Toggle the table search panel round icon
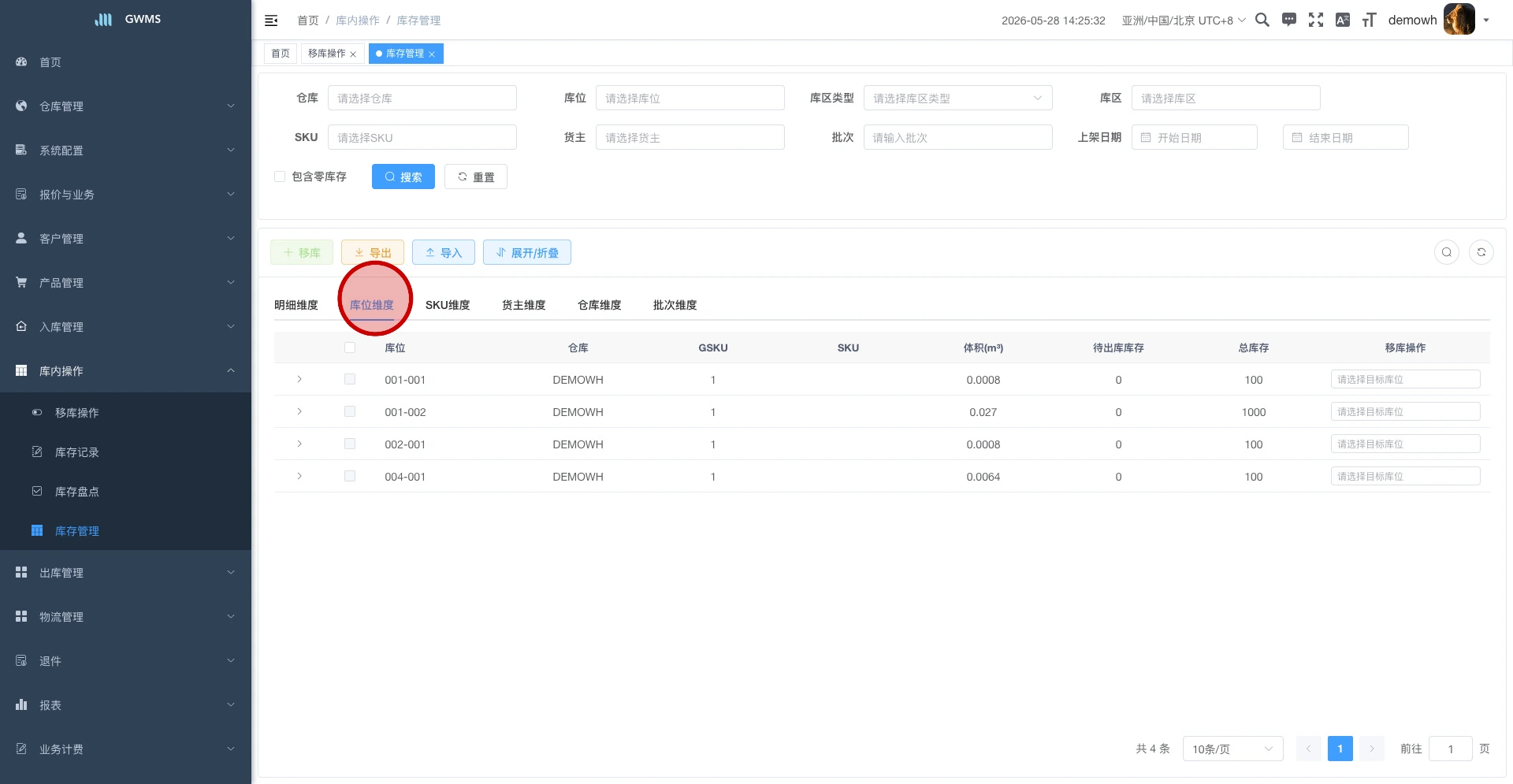The width and height of the screenshot is (1513, 784). pyautogui.click(x=1447, y=252)
